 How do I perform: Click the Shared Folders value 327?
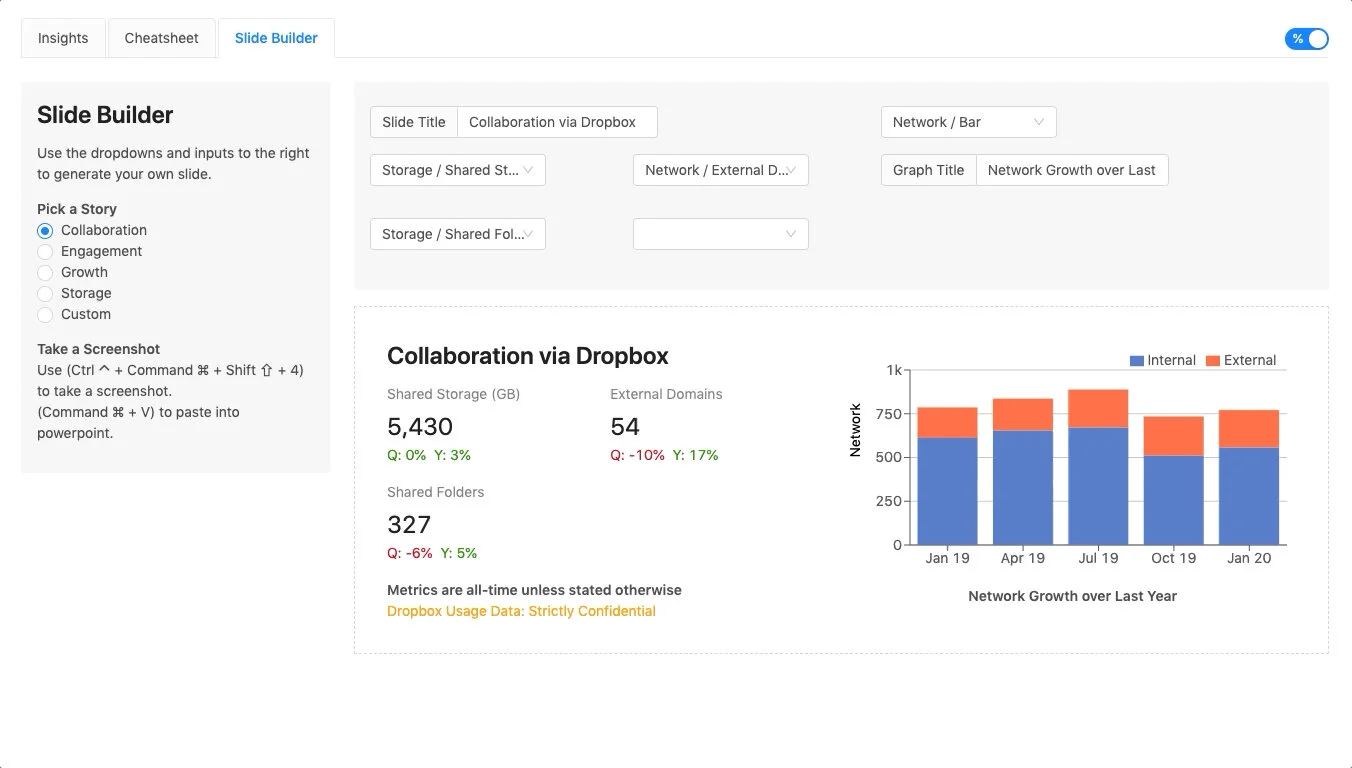409,525
